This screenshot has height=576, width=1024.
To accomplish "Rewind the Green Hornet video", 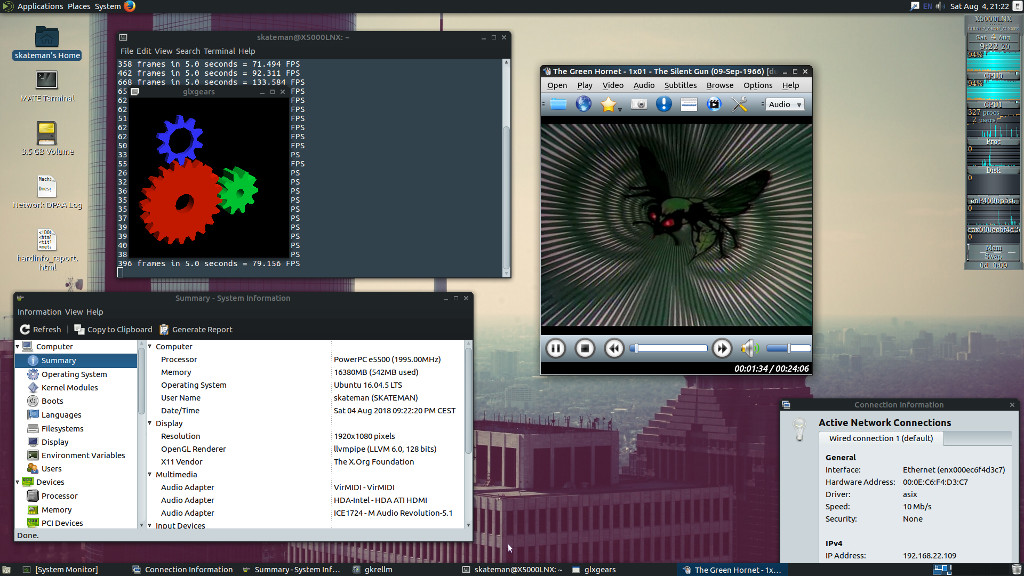I will coord(614,348).
